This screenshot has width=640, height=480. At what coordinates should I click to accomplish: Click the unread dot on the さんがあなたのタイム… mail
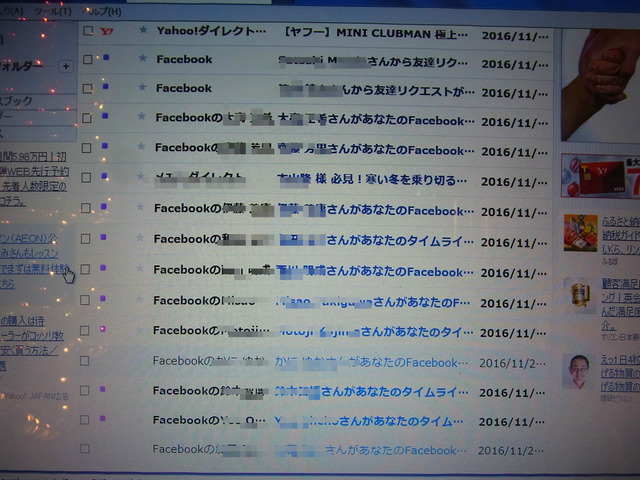tap(102, 418)
